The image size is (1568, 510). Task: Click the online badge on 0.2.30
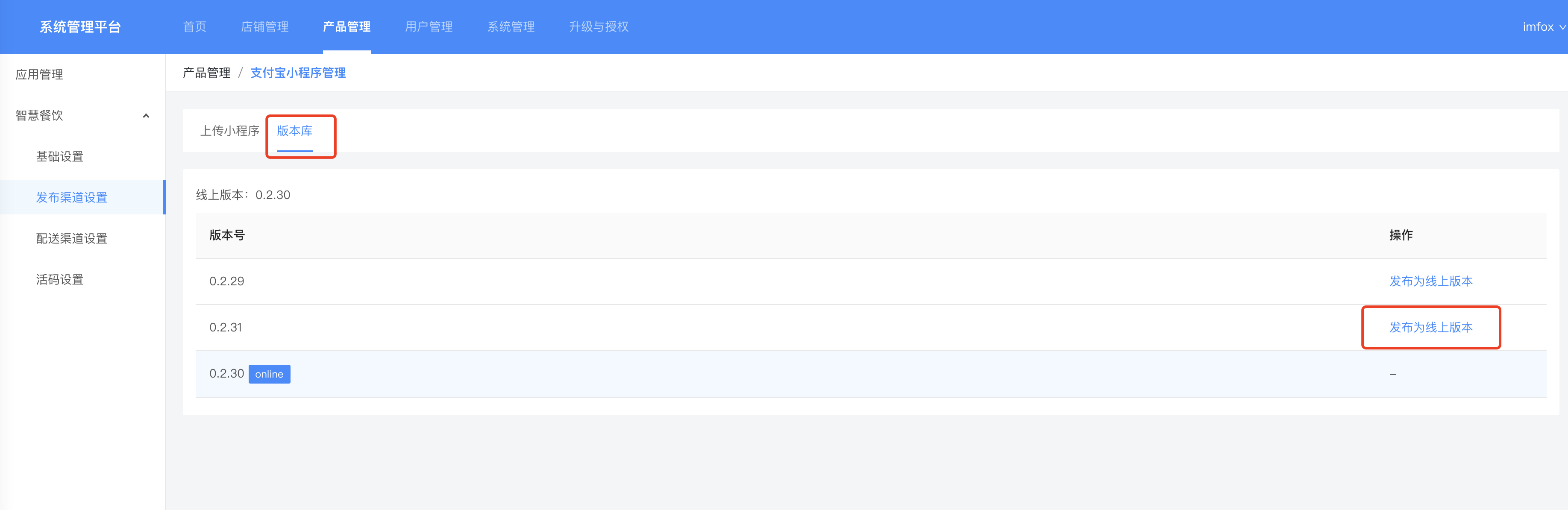click(x=269, y=374)
